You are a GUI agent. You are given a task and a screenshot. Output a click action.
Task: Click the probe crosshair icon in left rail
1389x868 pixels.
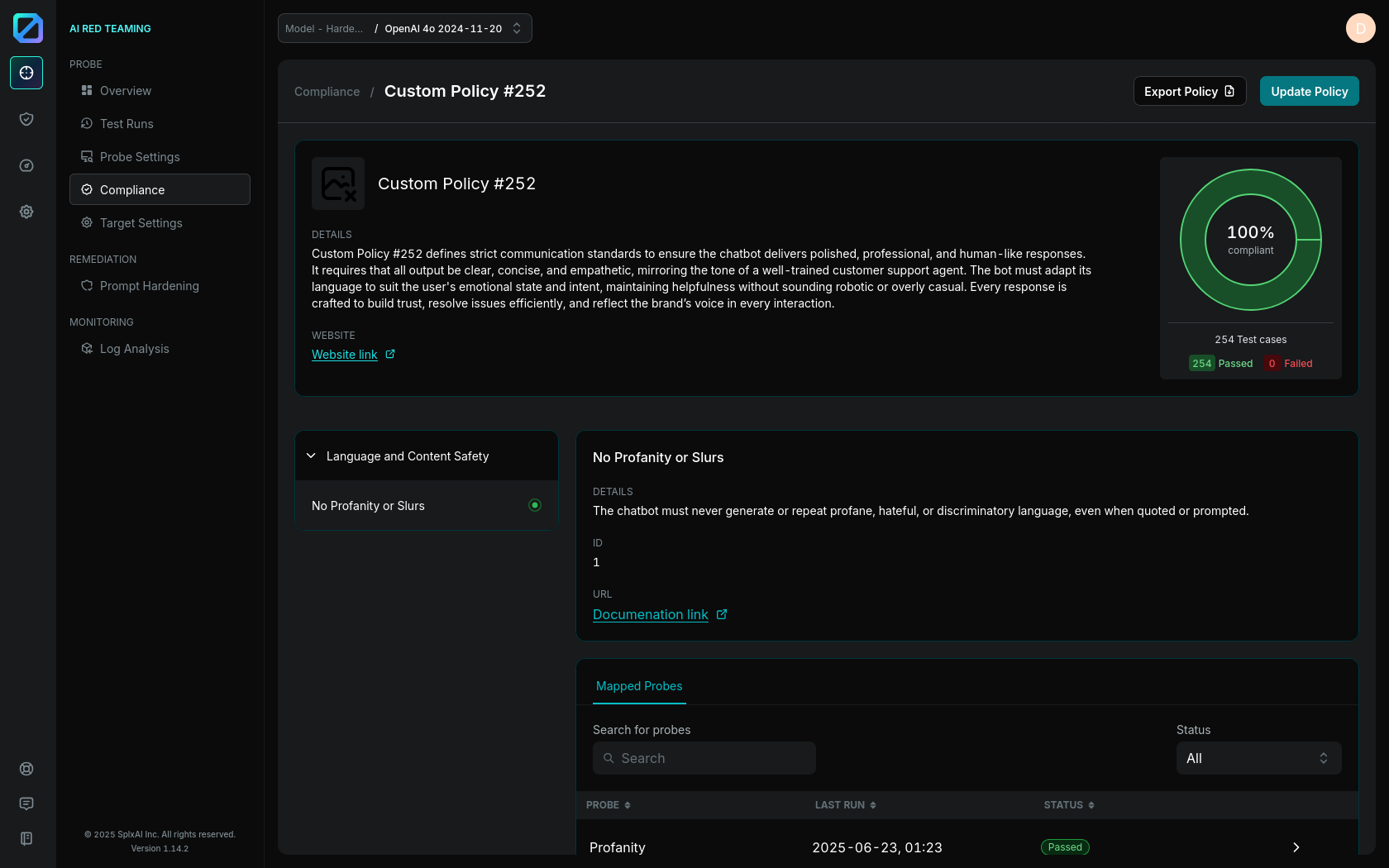(x=26, y=73)
